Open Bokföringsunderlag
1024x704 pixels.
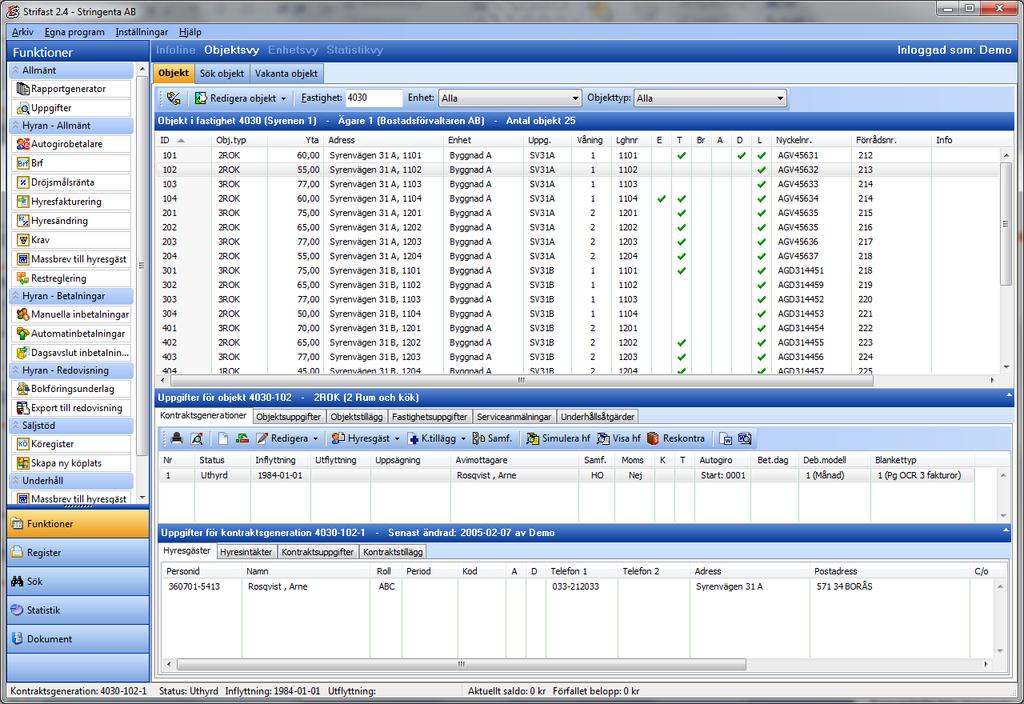click(x=71, y=389)
